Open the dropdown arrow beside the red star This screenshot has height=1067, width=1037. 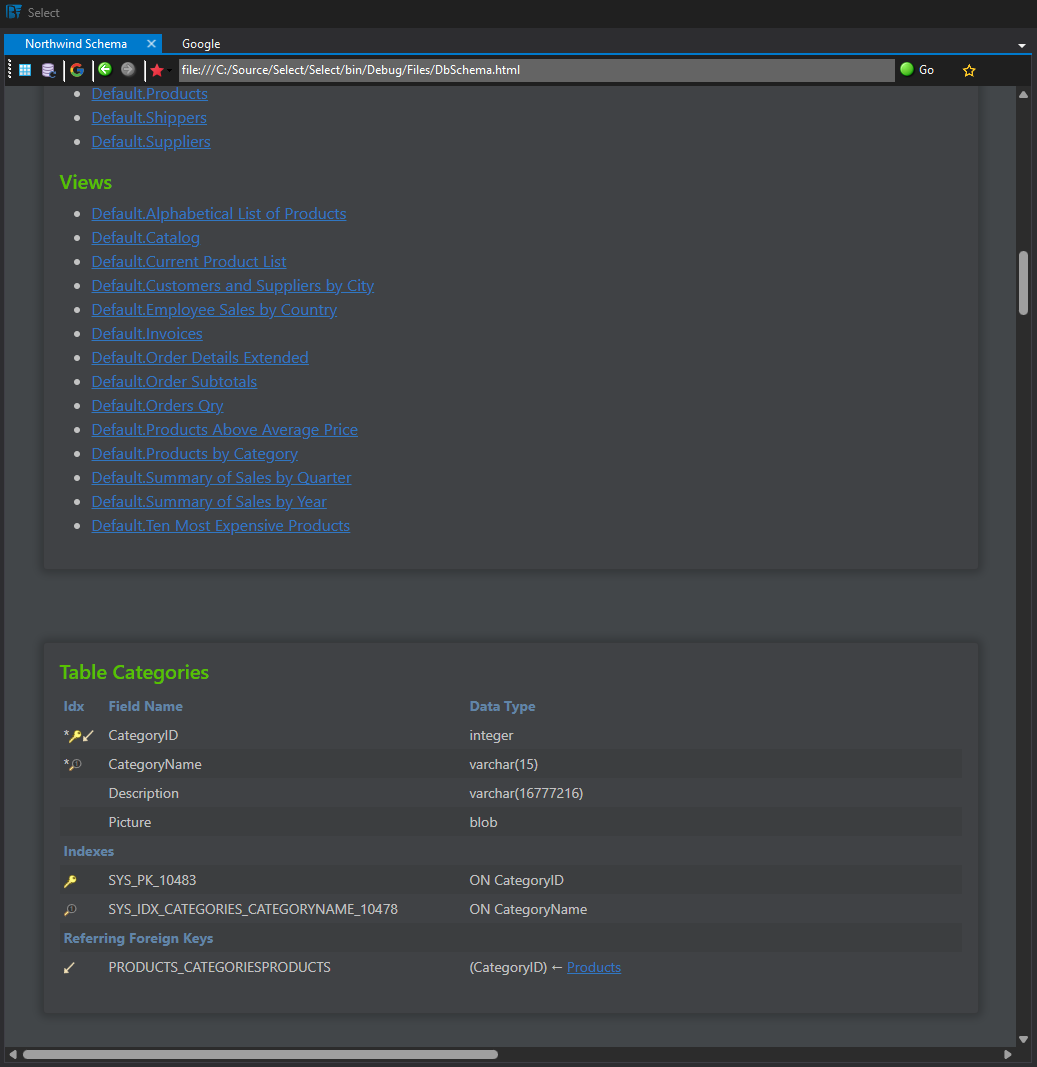pyautogui.click(x=169, y=70)
